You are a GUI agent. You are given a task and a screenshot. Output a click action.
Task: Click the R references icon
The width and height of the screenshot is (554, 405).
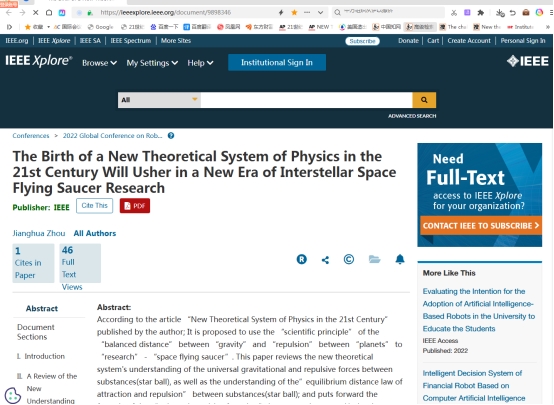coord(301,259)
